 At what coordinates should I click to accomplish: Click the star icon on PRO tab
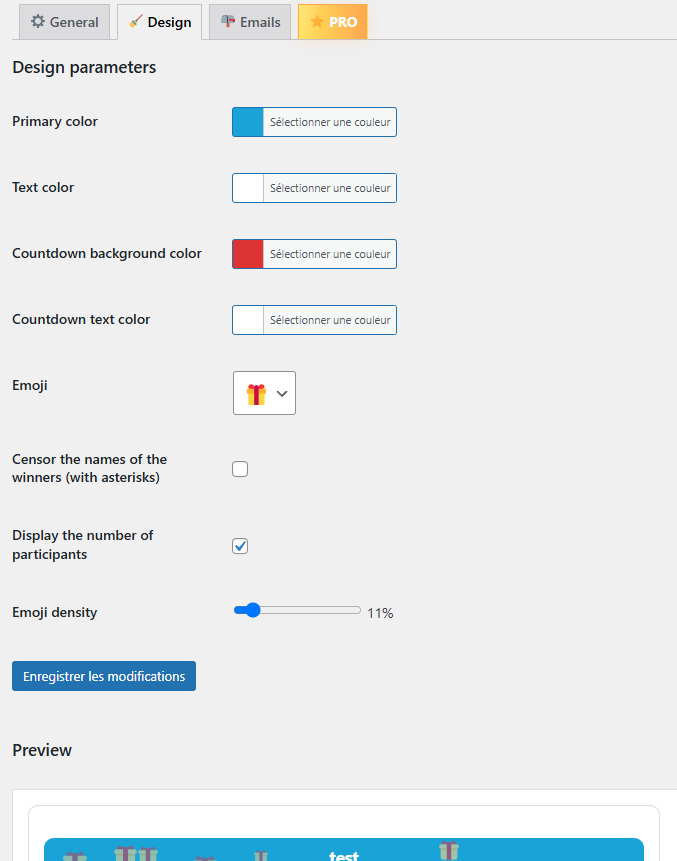pos(317,22)
